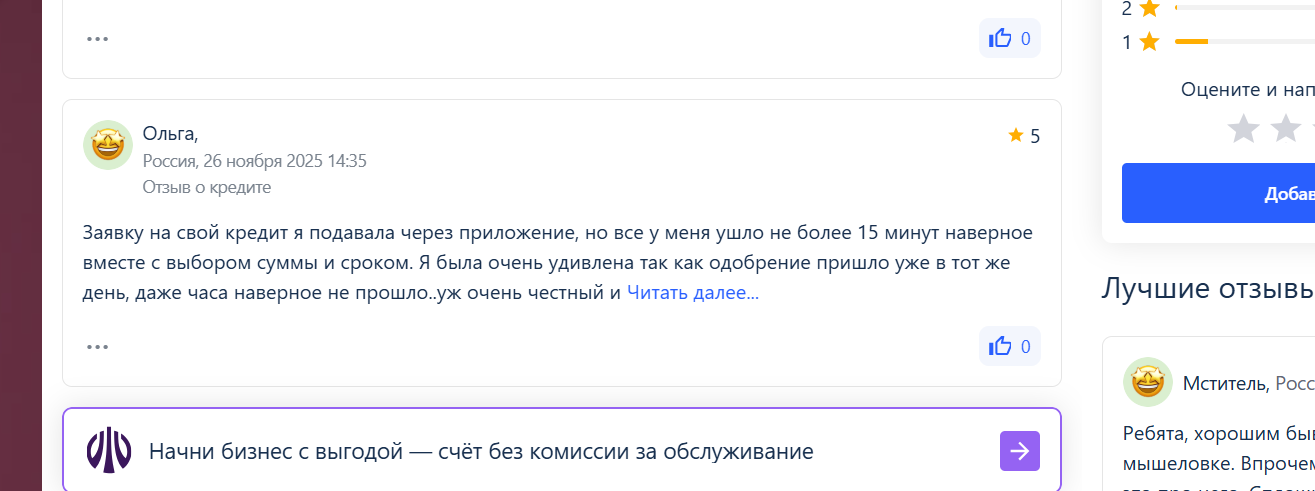
Task: Open the three-dot menu under Ольга's review
Action: coord(97,347)
